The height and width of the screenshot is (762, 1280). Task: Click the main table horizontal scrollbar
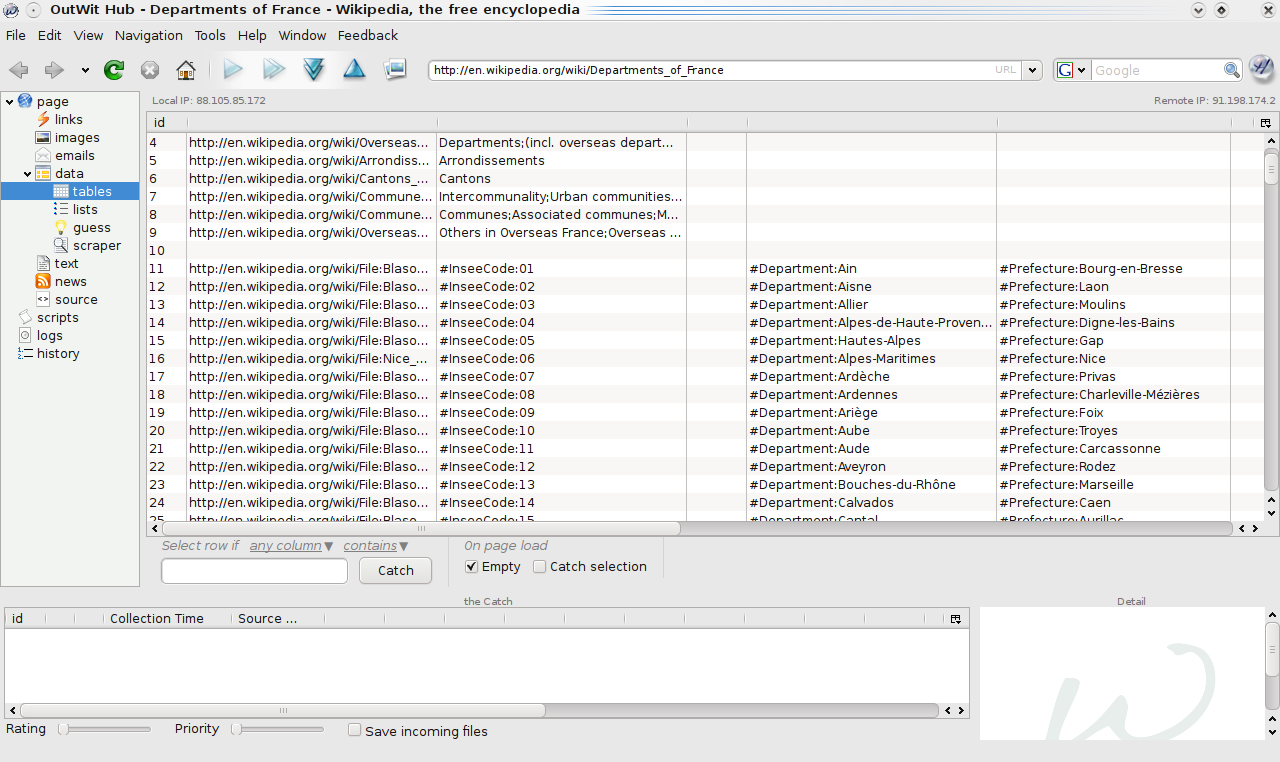click(x=422, y=528)
